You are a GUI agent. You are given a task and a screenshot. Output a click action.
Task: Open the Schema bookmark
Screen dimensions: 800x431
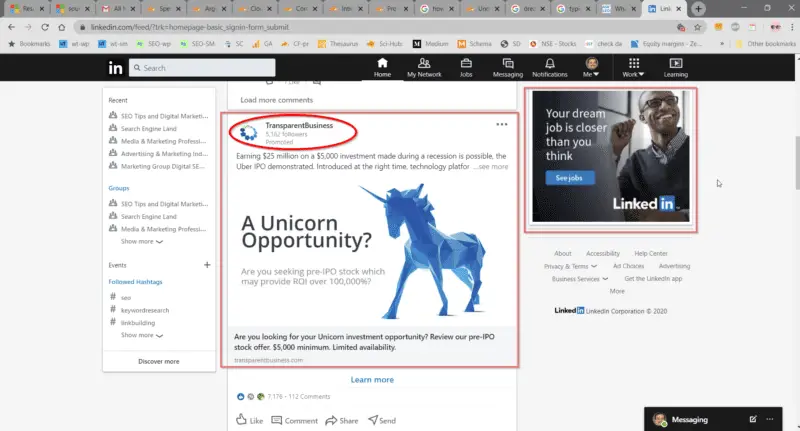pos(474,44)
